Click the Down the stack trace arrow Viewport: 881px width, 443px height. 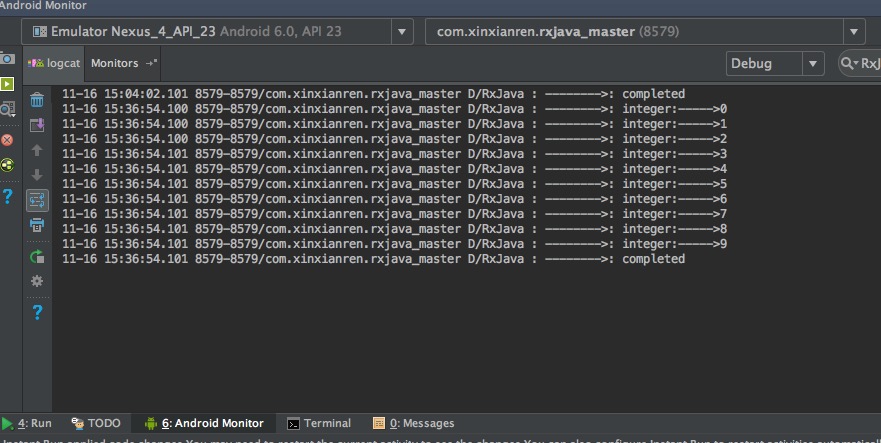click(37, 175)
